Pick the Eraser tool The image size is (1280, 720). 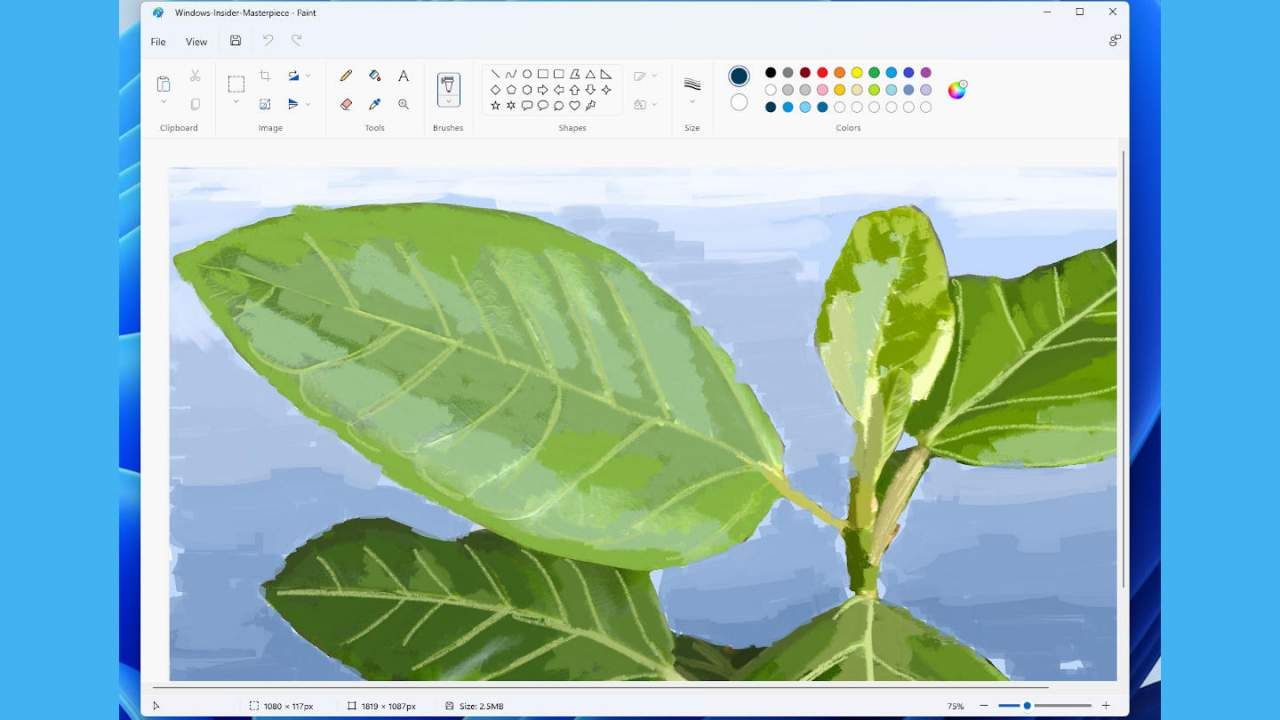(x=346, y=104)
